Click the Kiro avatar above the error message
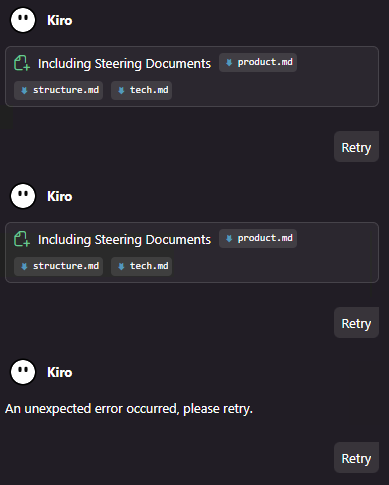This screenshot has width=389, height=485. tap(23, 372)
